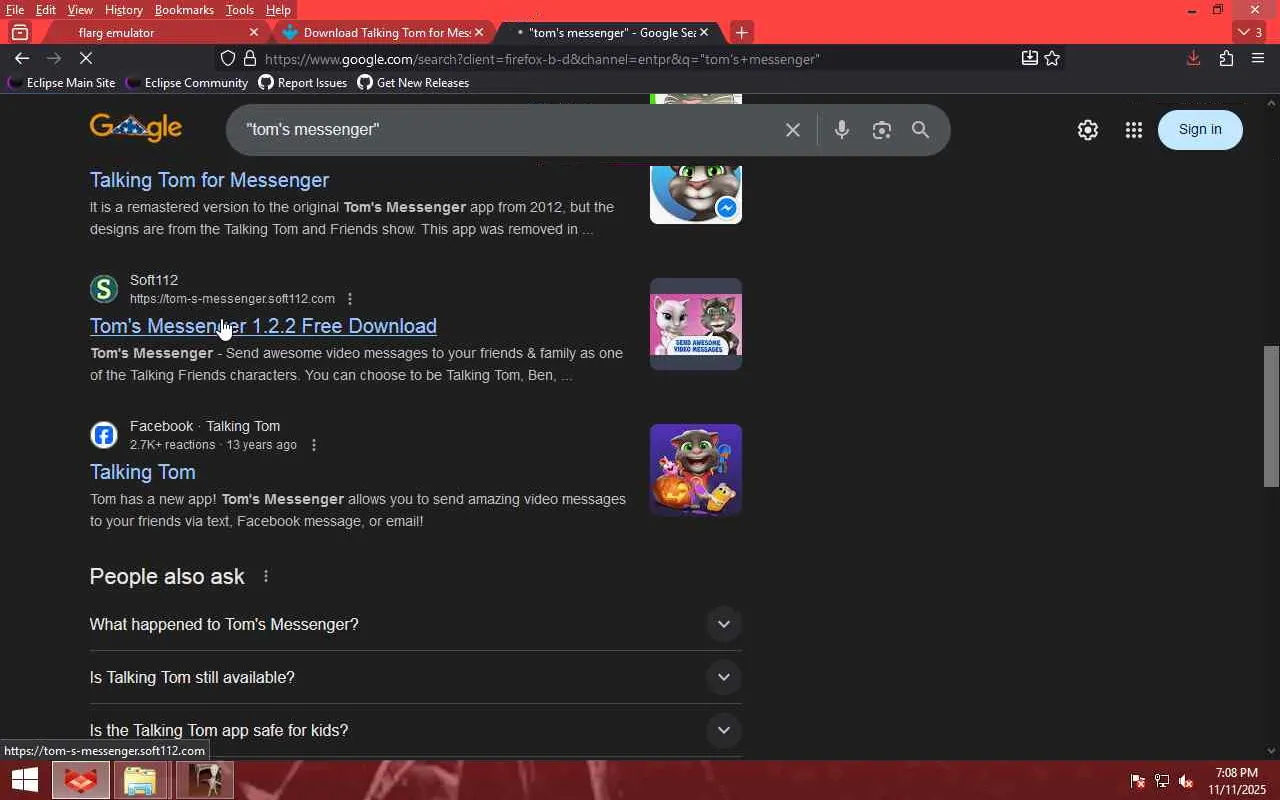Bookmark this page with the star

click(1052, 59)
